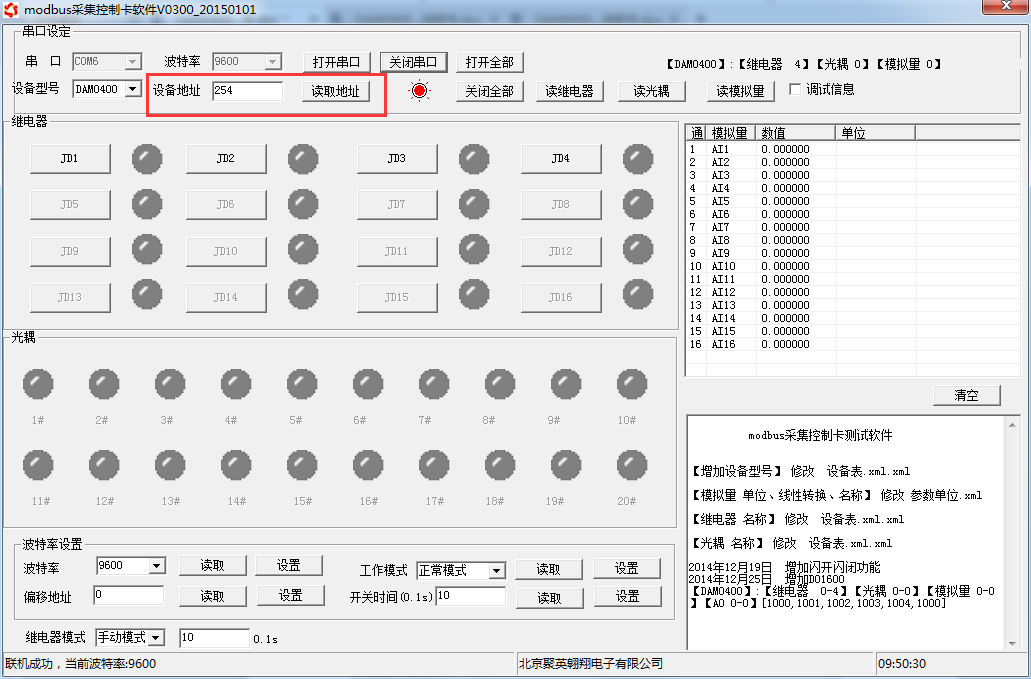Click the 数值 column header
The width and height of the screenshot is (1031, 679).
(796, 133)
